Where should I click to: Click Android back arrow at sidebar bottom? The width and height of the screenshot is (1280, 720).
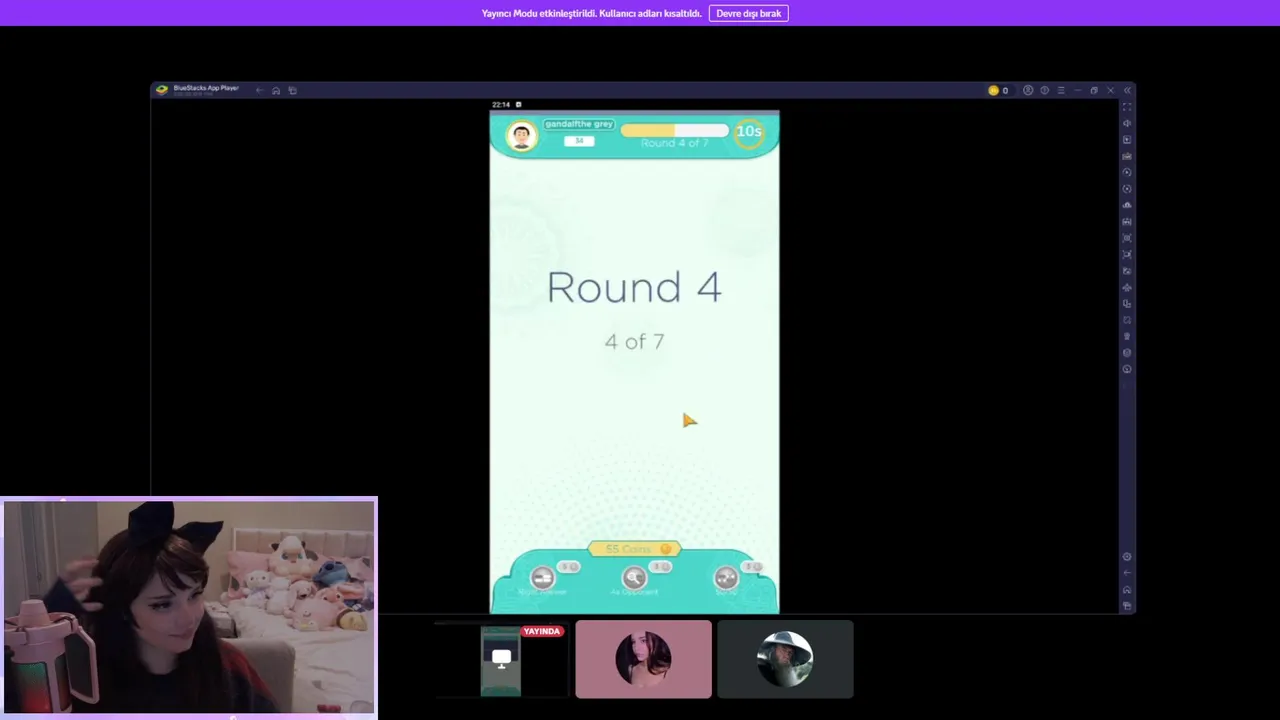pos(1127,573)
